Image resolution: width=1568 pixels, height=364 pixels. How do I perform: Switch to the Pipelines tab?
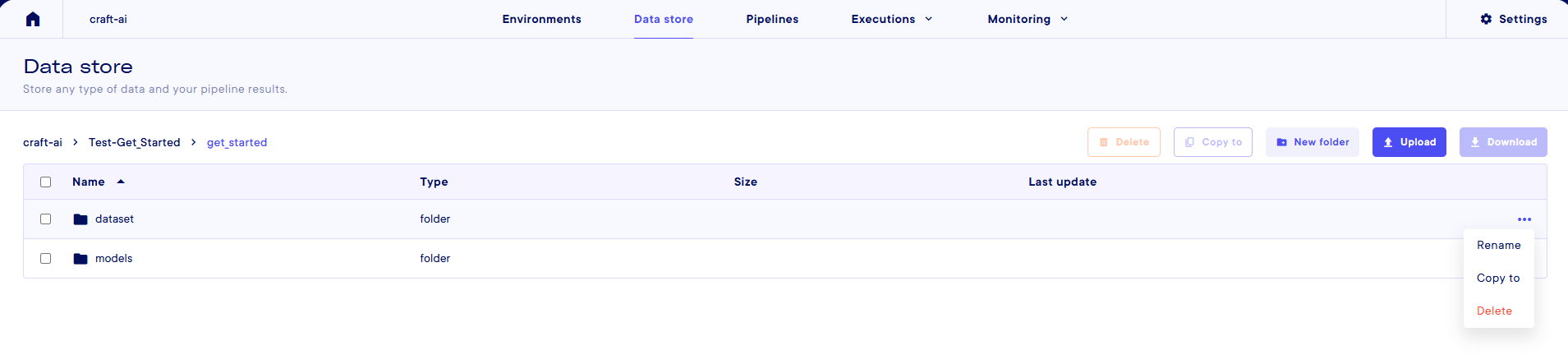[x=772, y=19]
